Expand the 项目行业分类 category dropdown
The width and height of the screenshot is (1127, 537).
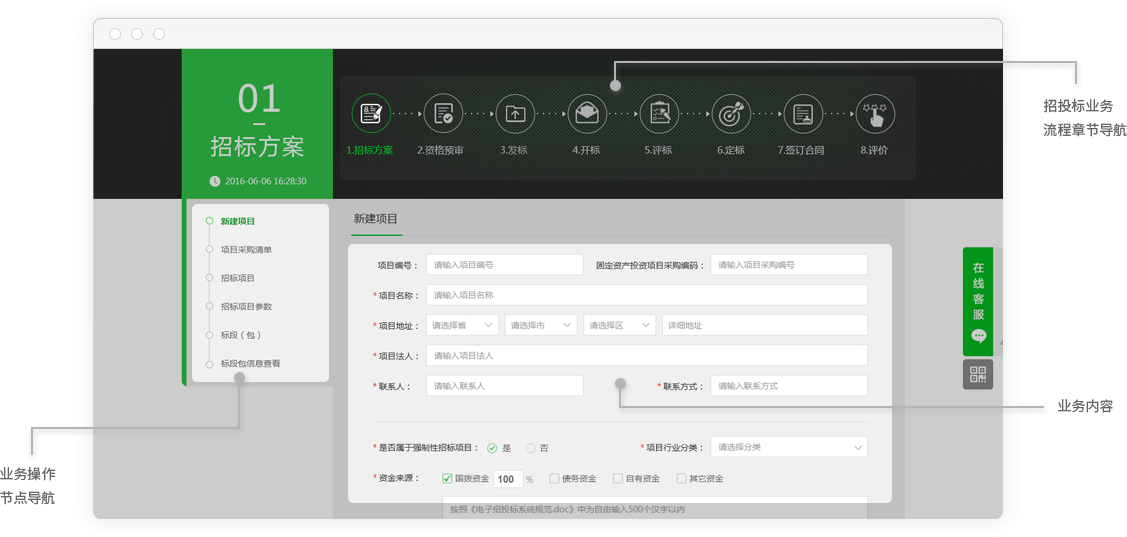788,447
